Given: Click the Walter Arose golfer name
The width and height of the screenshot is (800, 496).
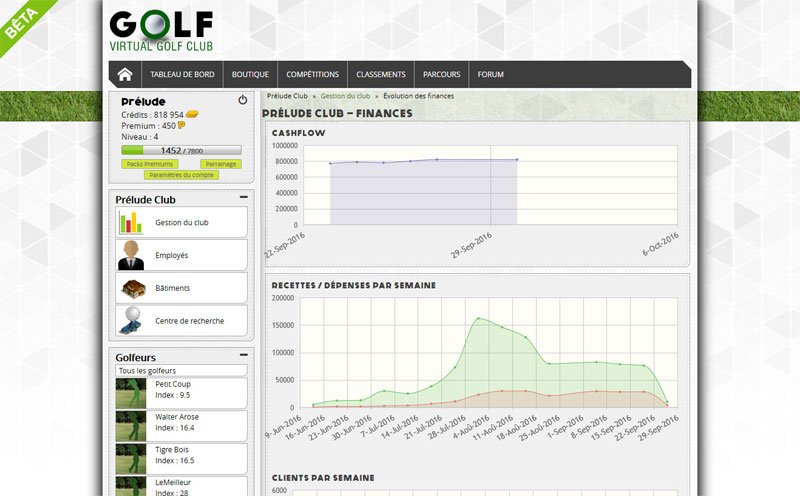Looking at the screenshot, I should (x=177, y=416).
